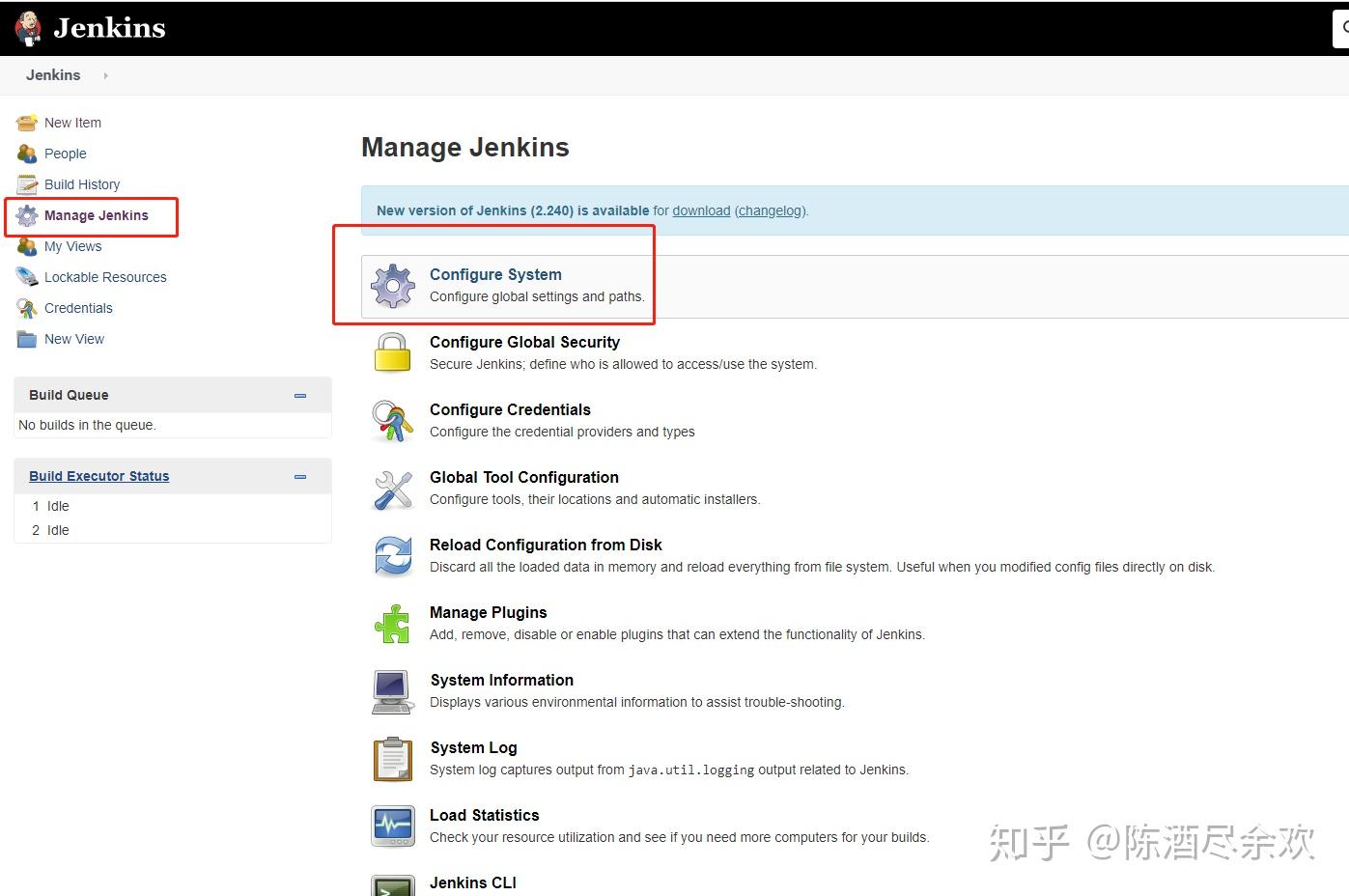Click executor 1 Idle row
The image size is (1349, 896).
pos(172,506)
